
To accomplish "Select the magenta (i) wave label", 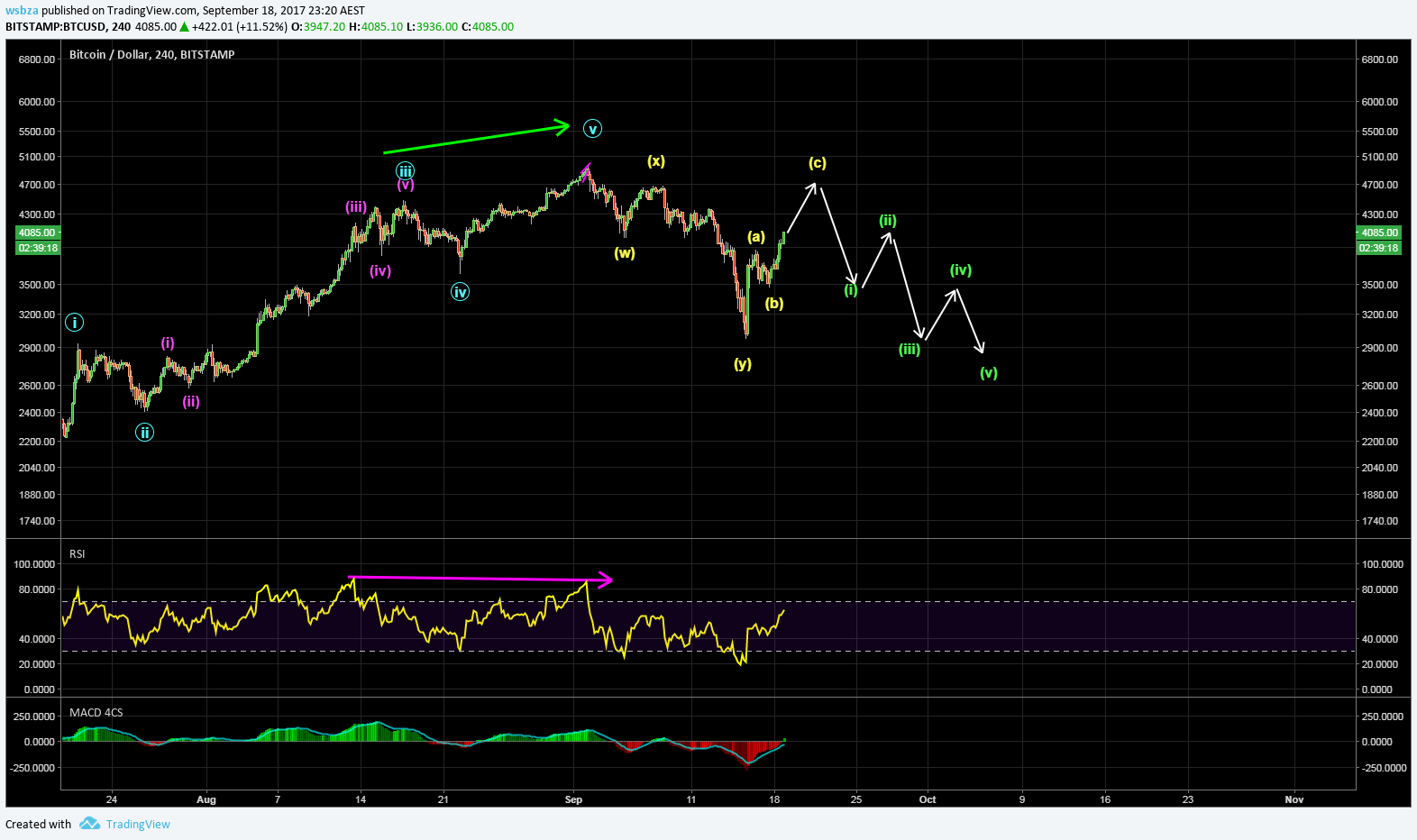I will coord(168,342).
